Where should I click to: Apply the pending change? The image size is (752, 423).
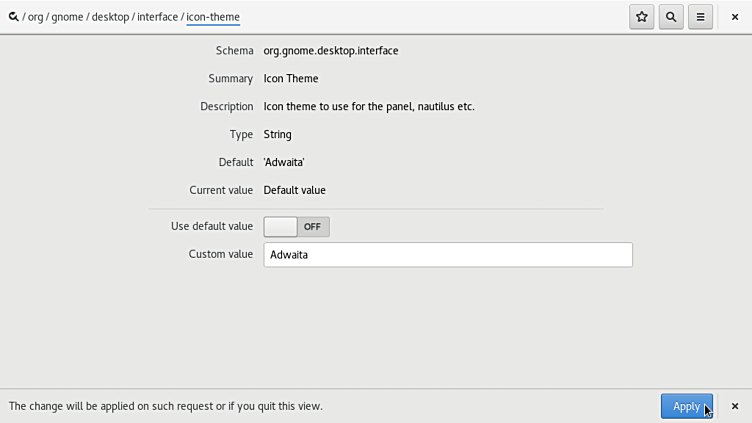[686, 406]
